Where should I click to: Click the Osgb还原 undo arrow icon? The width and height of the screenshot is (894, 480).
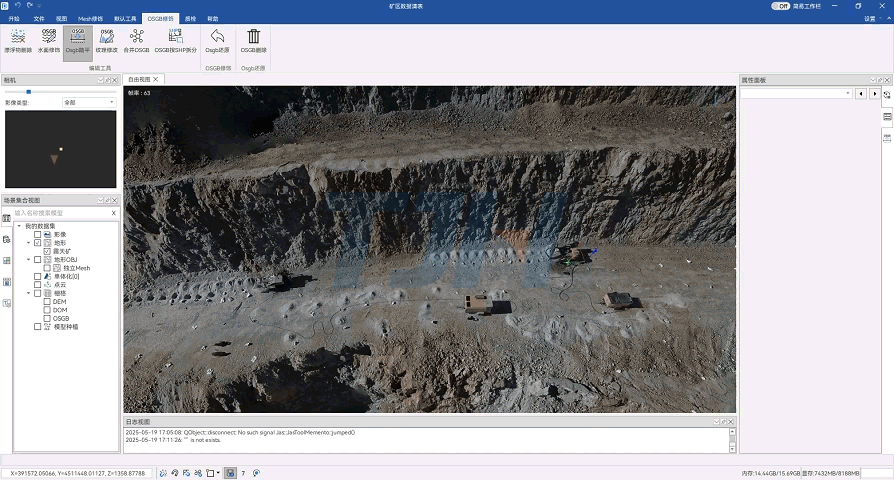(217, 39)
